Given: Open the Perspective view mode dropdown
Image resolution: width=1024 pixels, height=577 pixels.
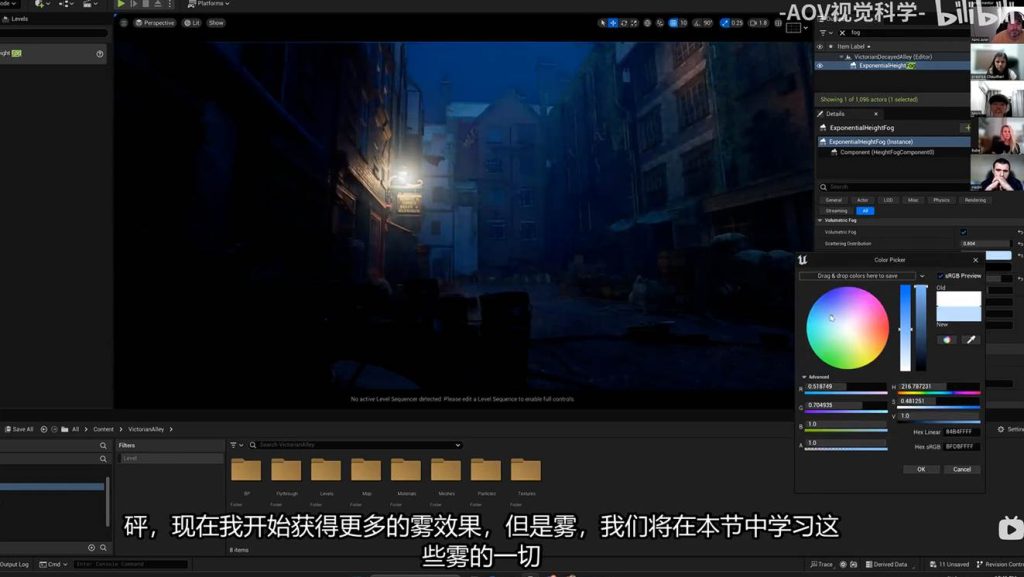Looking at the screenshot, I should pos(154,22).
